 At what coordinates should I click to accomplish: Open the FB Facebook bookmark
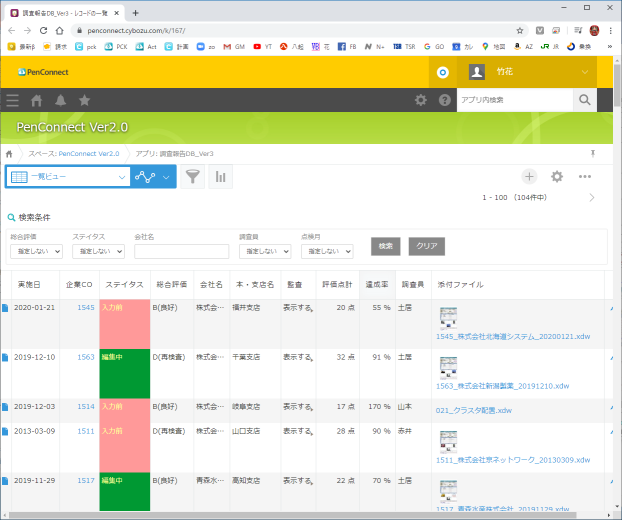pyautogui.click(x=347, y=47)
